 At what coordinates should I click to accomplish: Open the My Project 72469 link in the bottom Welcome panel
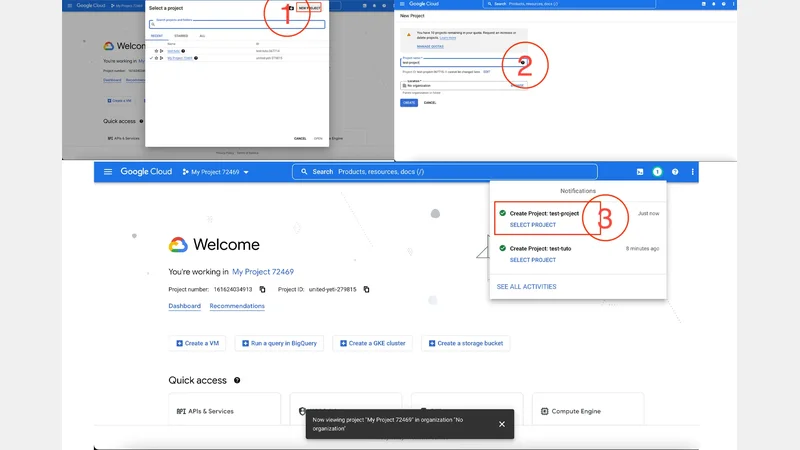coord(263,272)
